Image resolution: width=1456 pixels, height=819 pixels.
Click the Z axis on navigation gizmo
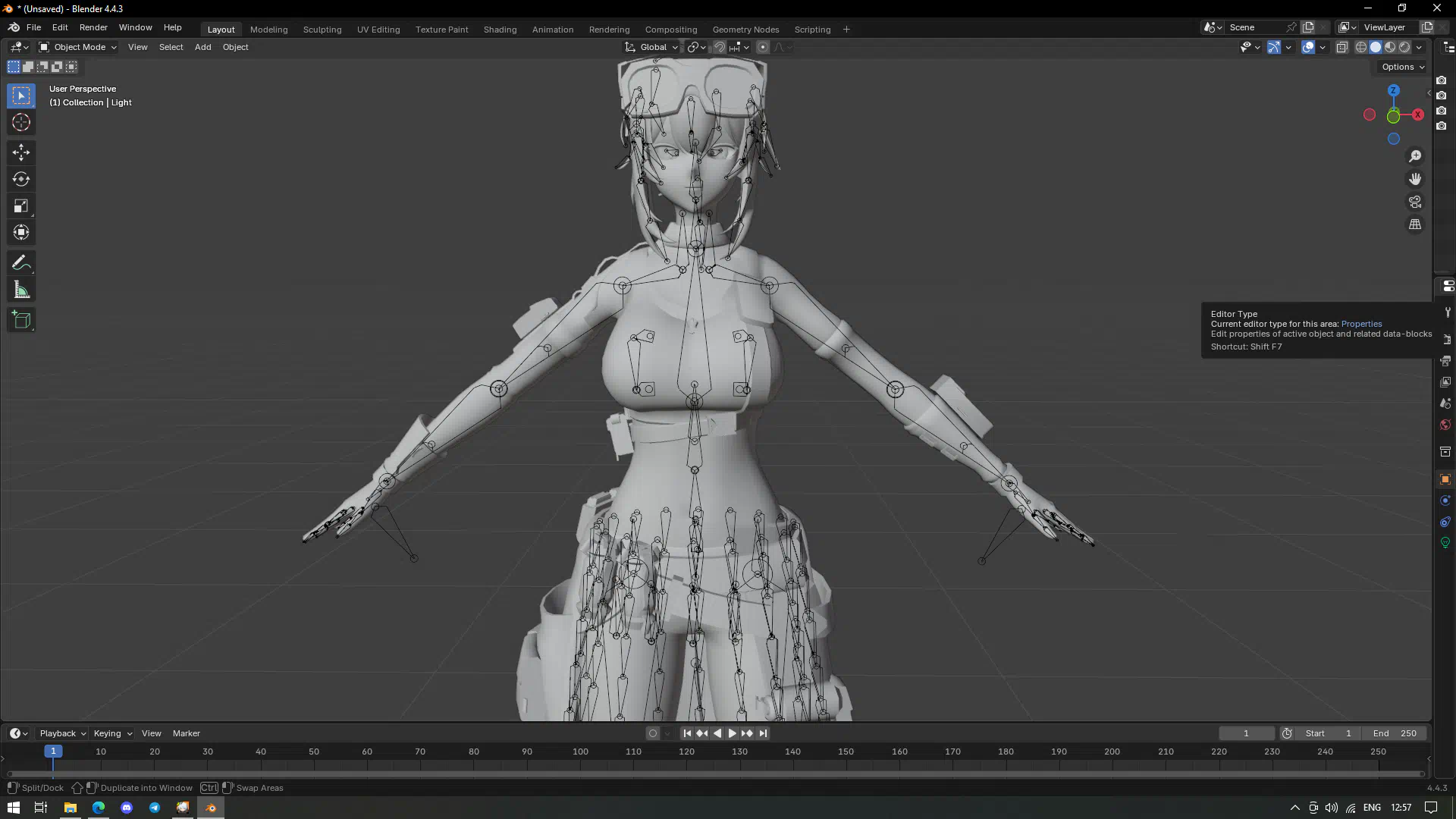(1393, 90)
